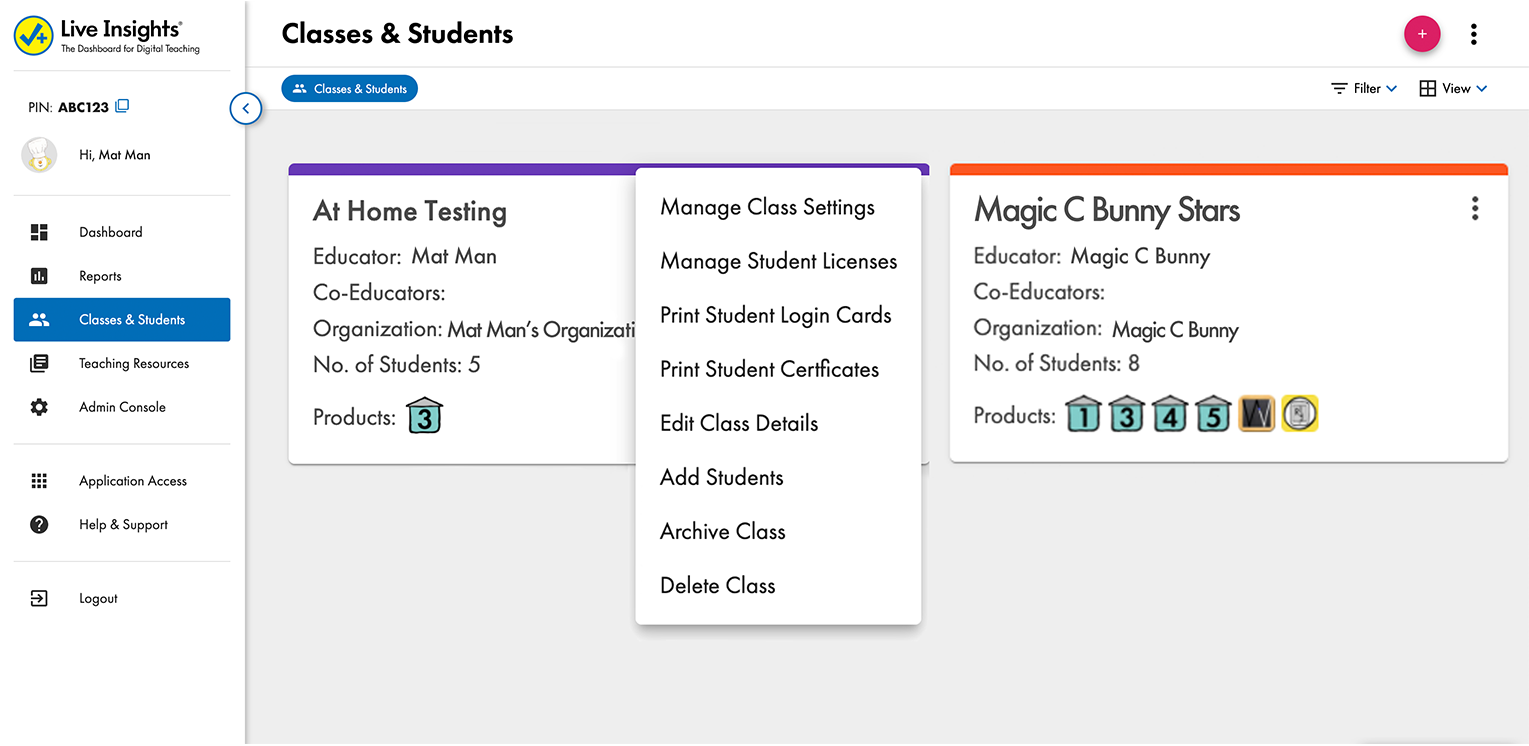Go to Teaching Resources in the sidebar
This screenshot has width=1529, height=746.
coord(133,364)
